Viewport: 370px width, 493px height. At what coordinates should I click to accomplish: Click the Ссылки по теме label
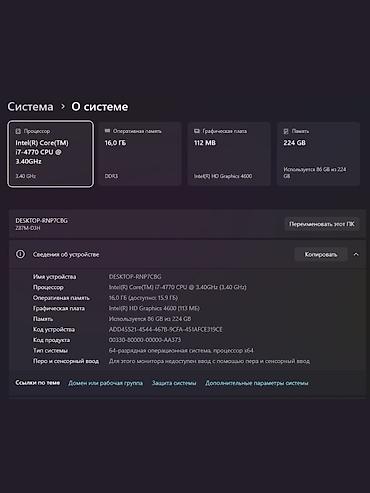pyautogui.click(x=38, y=383)
